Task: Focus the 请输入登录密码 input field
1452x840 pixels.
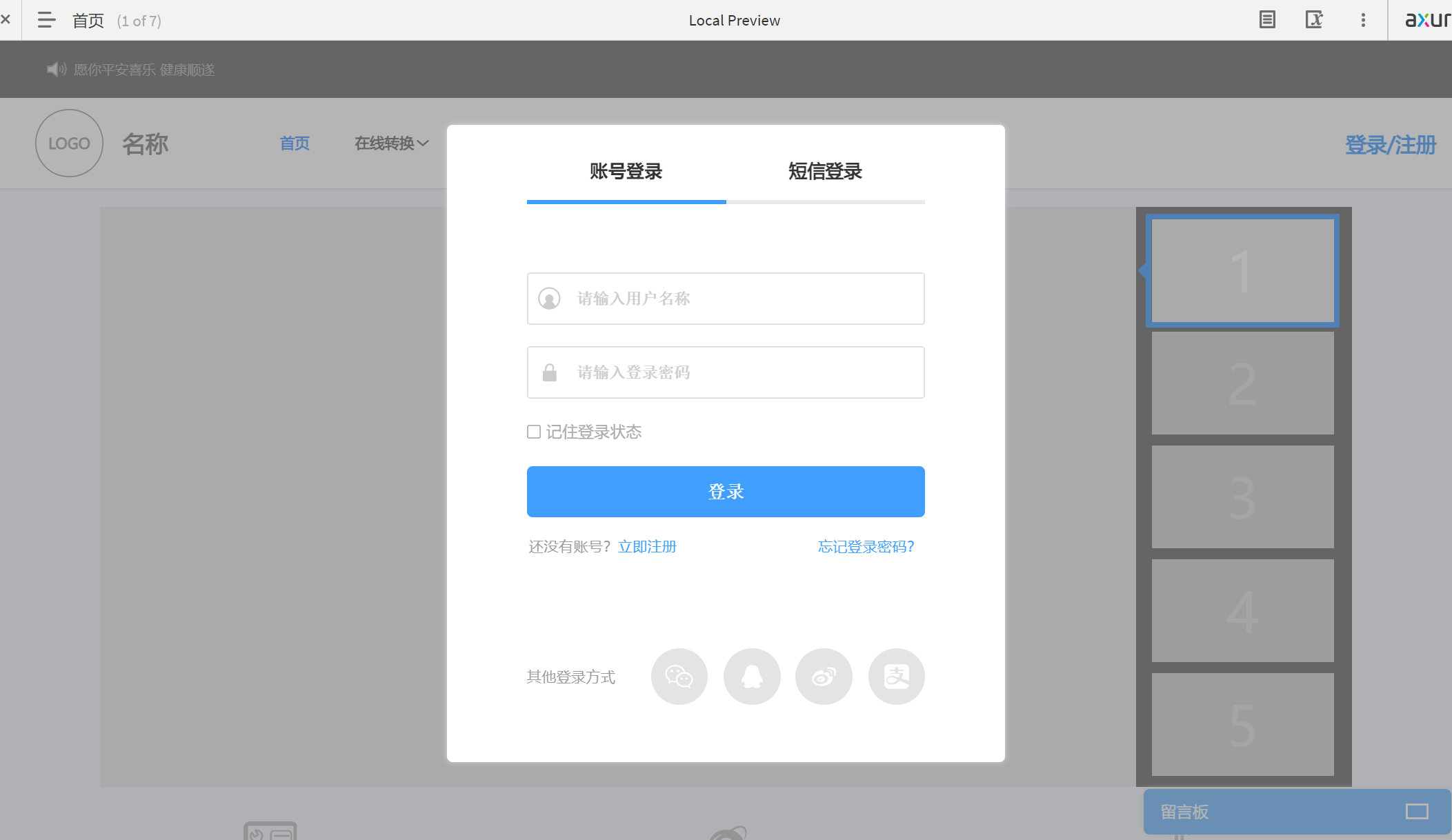Action: point(726,372)
